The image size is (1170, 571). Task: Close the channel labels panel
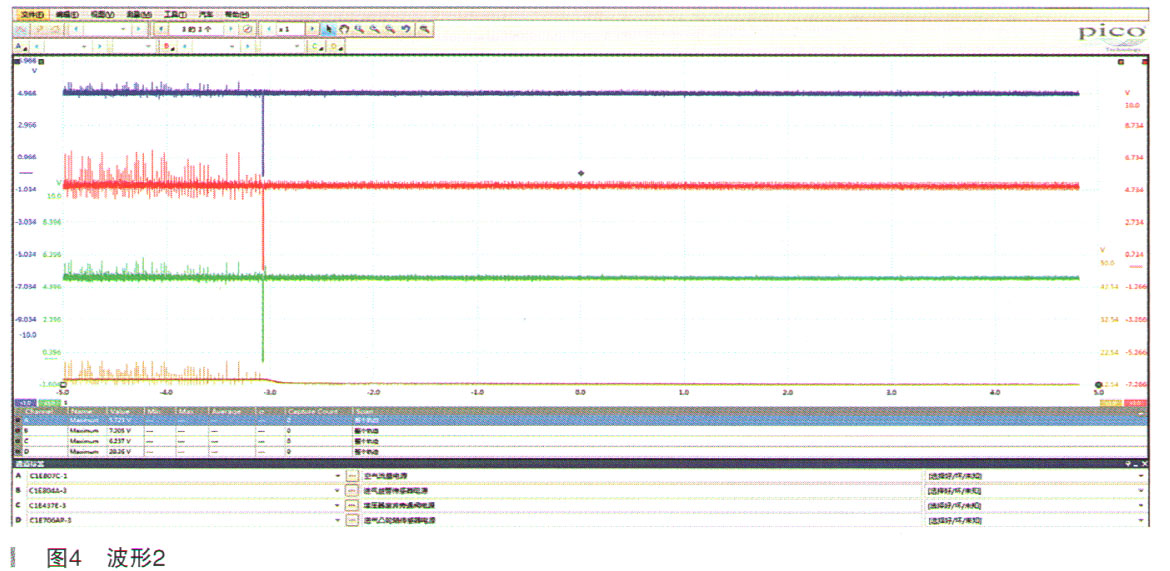tap(1145, 464)
